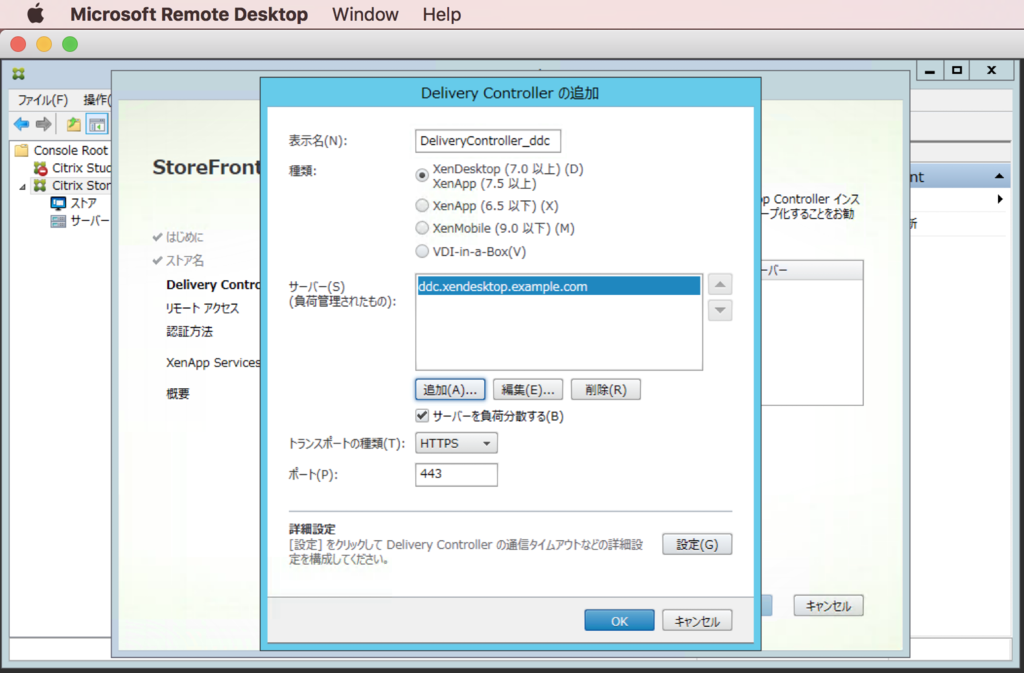Click the 追加(A)... button
The width and height of the screenshot is (1024, 673).
click(x=450, y=390)
